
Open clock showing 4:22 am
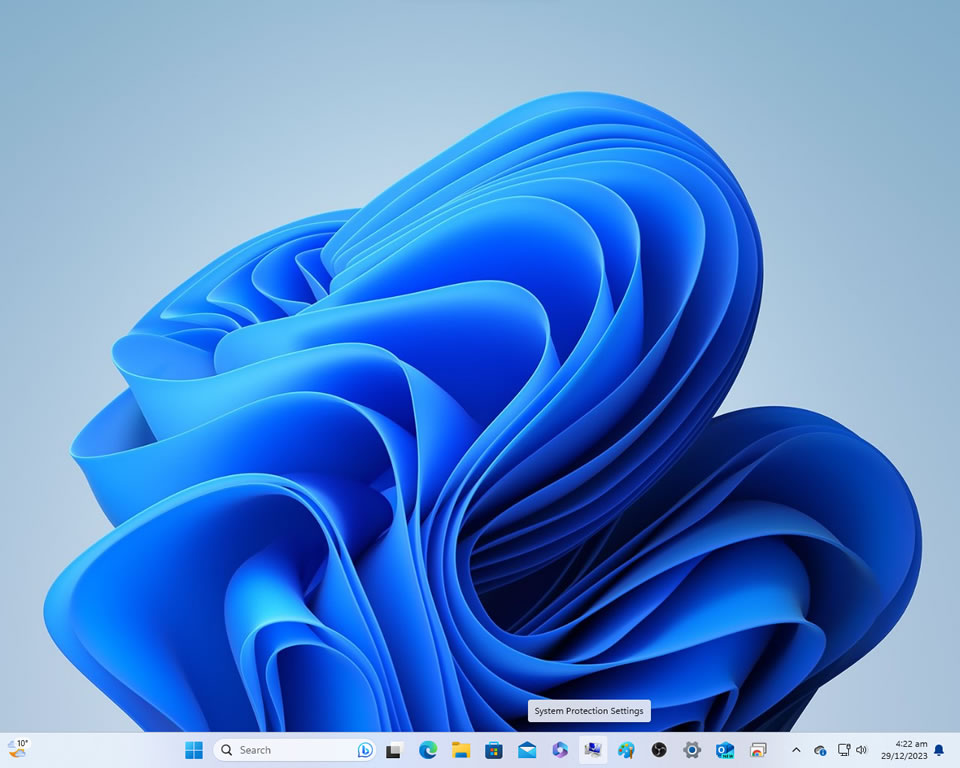(904, 750)
